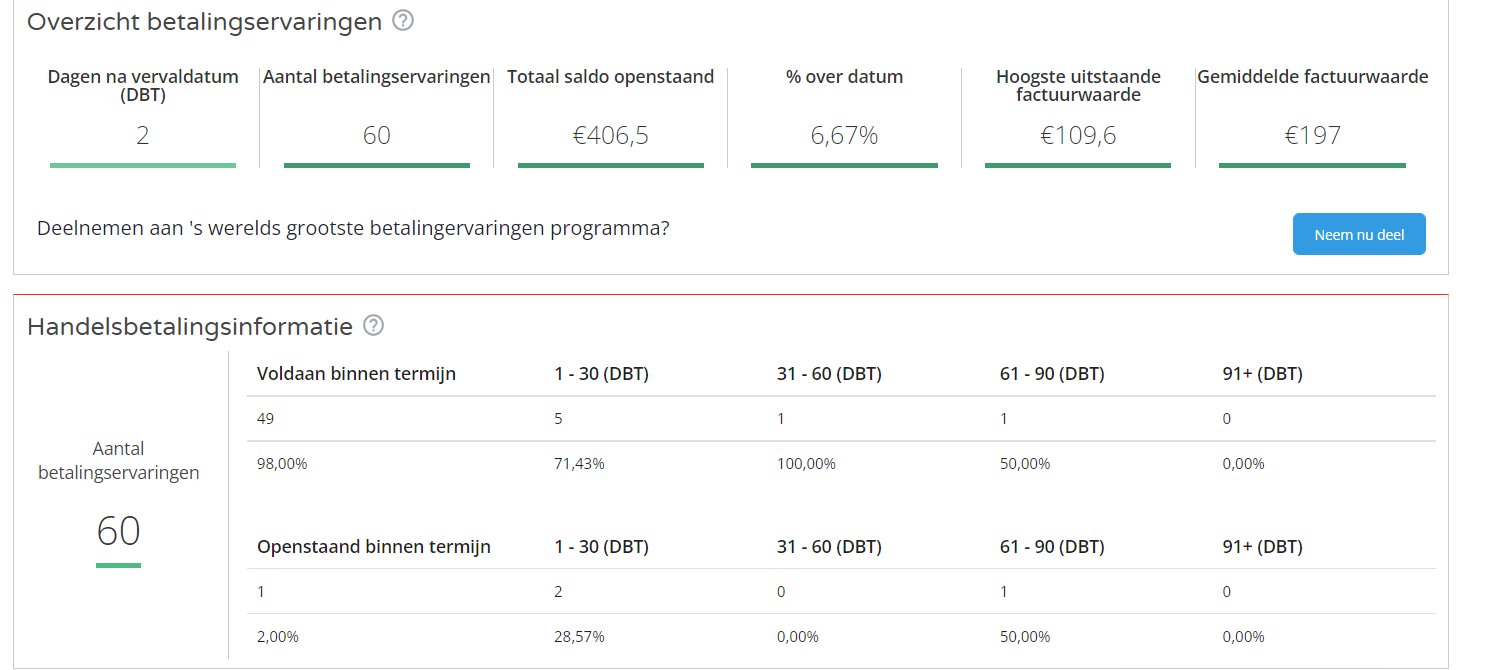Open help icon next to Handelsbetalingsinformatie

pos(374,325)
